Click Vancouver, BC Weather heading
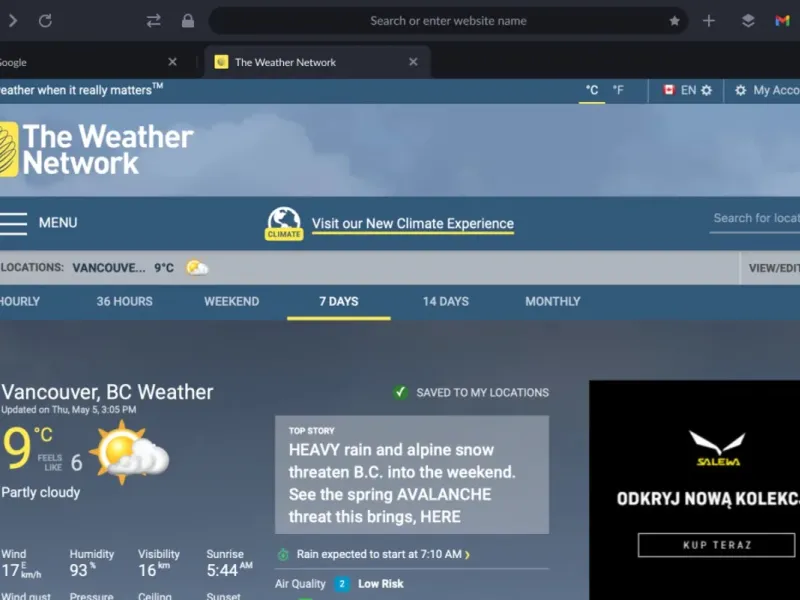The image size is (800, 600). [107, 392]
